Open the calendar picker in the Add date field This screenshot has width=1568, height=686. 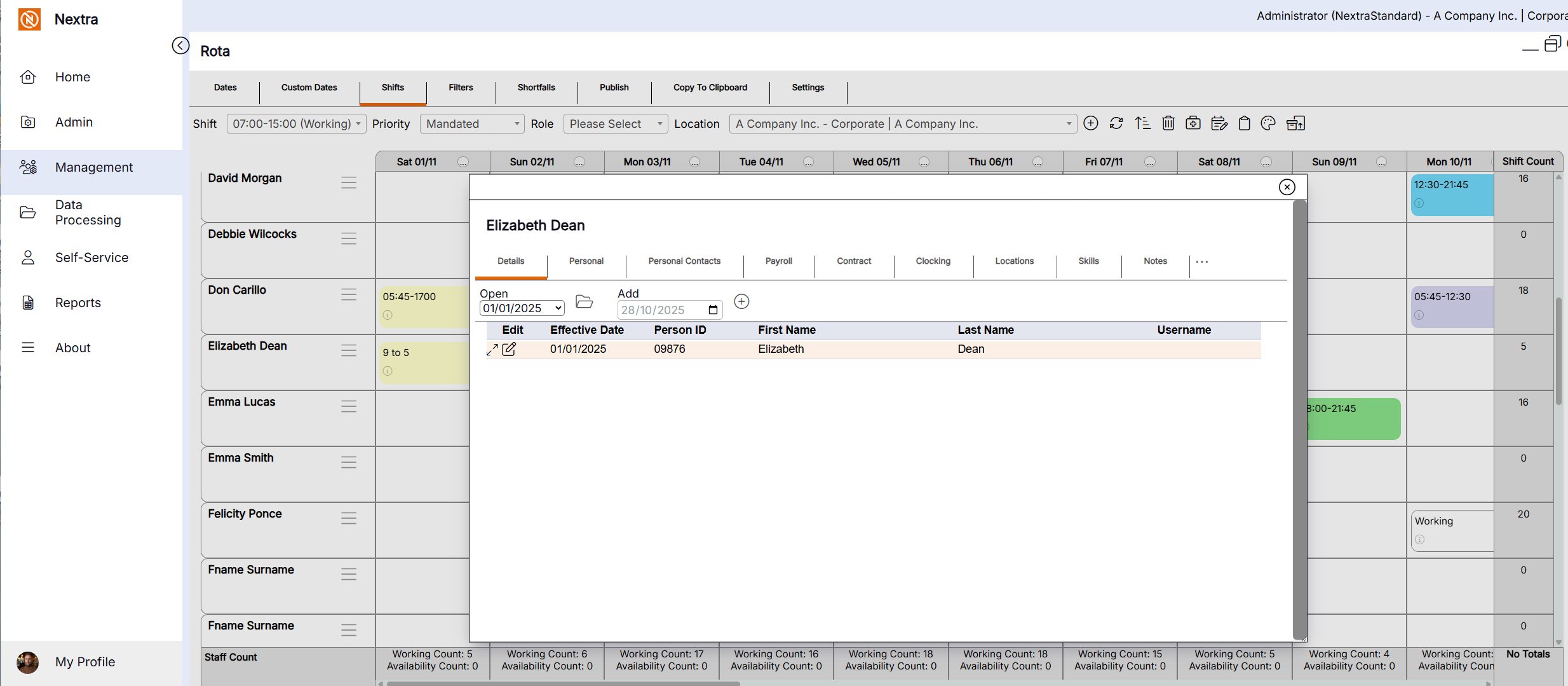tap(713, 310)
